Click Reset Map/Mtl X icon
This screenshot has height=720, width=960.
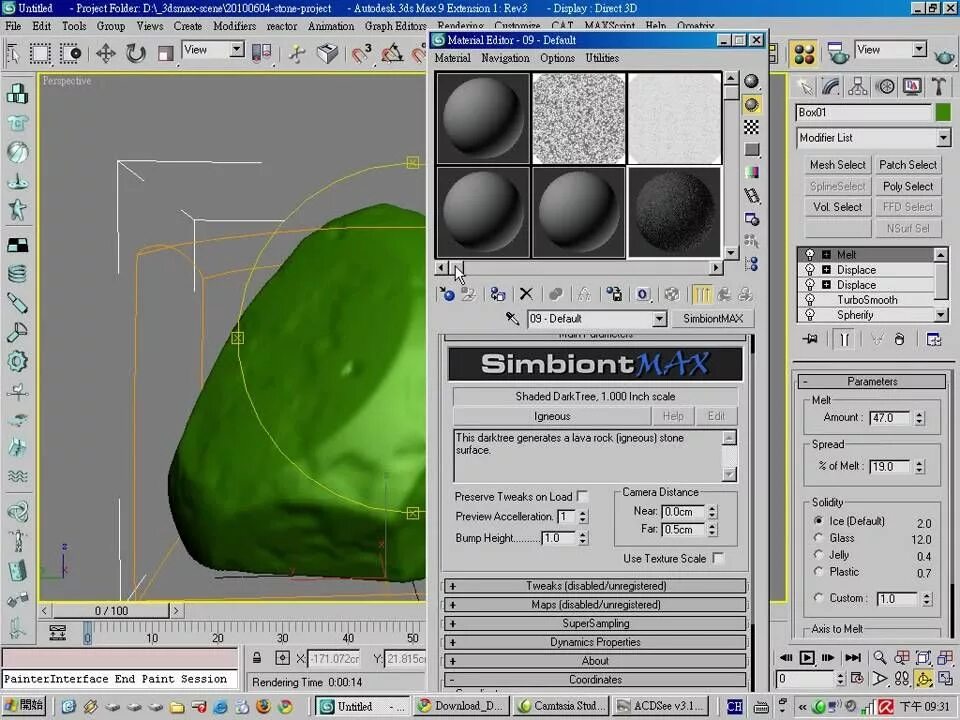tap(526, 294)
